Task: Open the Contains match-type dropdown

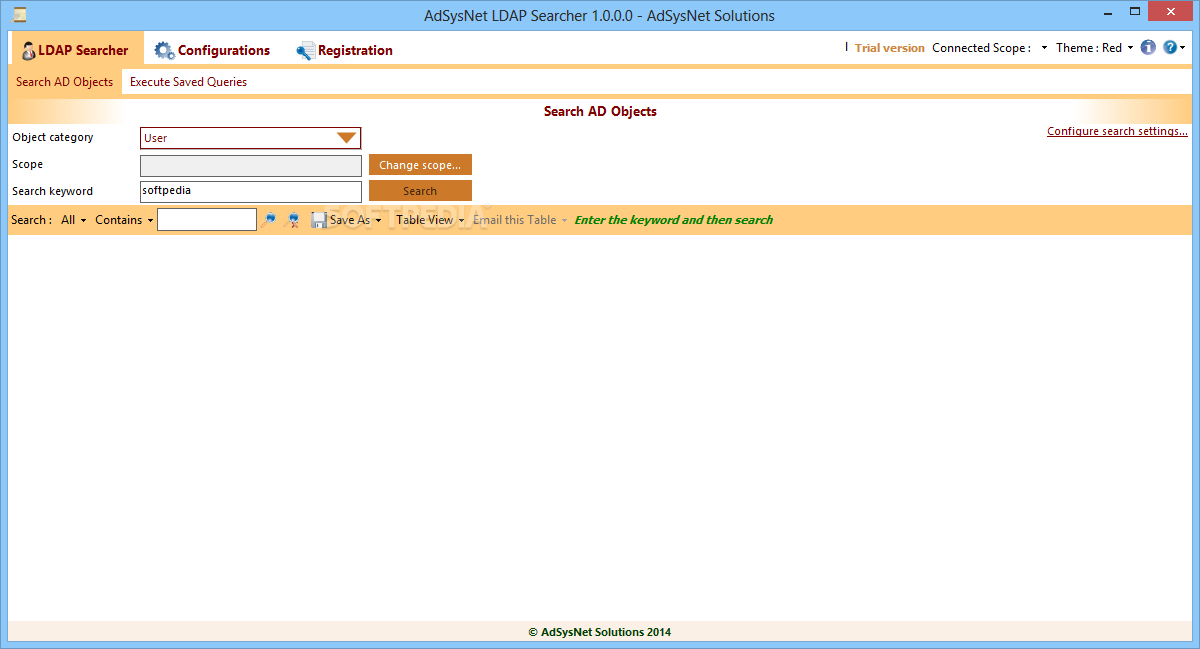Action: point(124,220)
